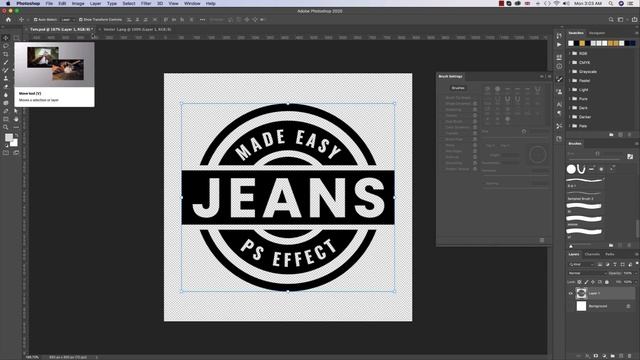
Task: Select the Path Selection arrow tool
Action: 16,111
